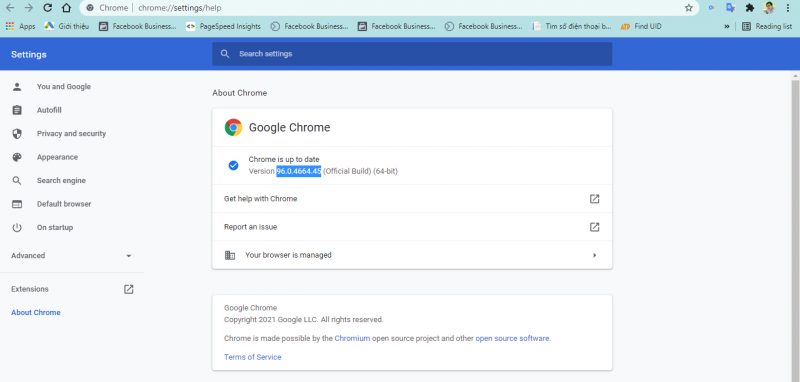The height and width of the screenshot is (382, 800).
Task: Click the managed browser building icon
Action: [230, 255]
